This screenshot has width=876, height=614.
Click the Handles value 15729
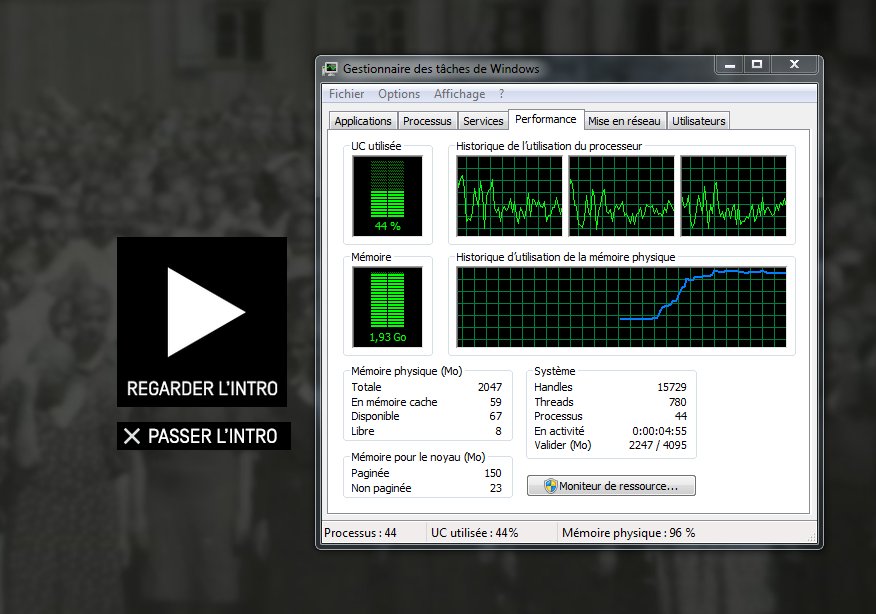[x=672, y=387]
